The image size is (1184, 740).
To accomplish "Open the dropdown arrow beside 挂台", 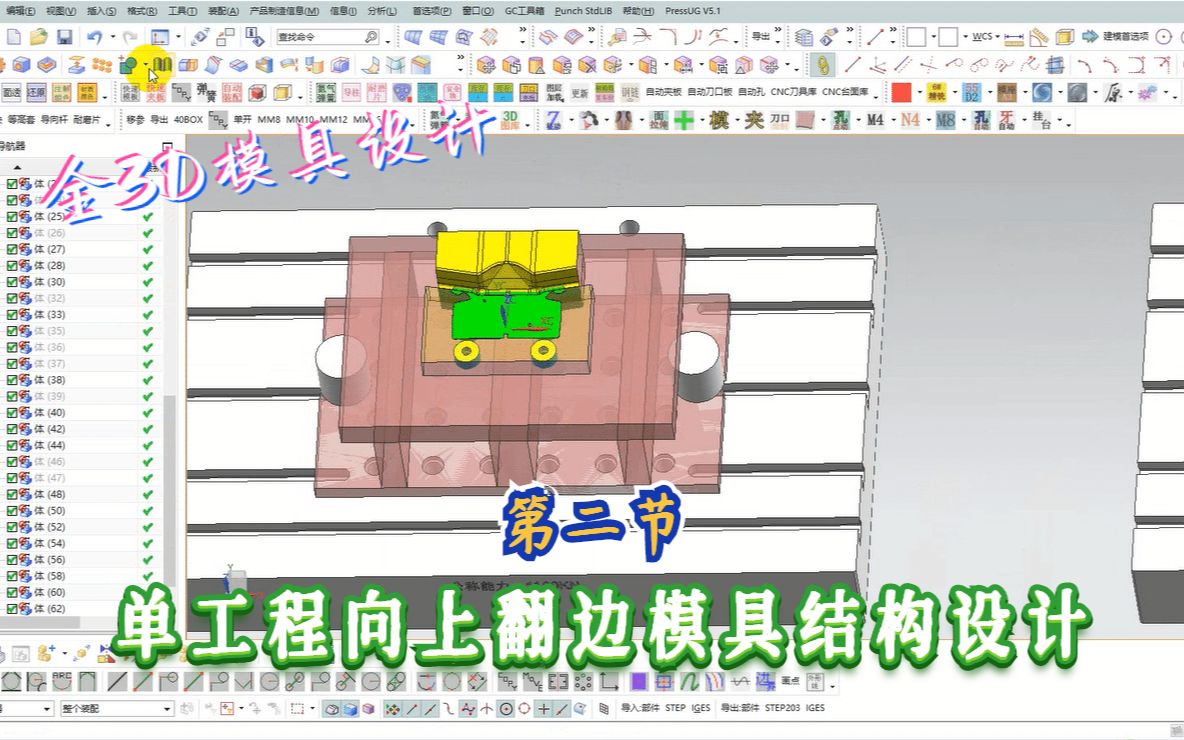I will point(1058,121).
